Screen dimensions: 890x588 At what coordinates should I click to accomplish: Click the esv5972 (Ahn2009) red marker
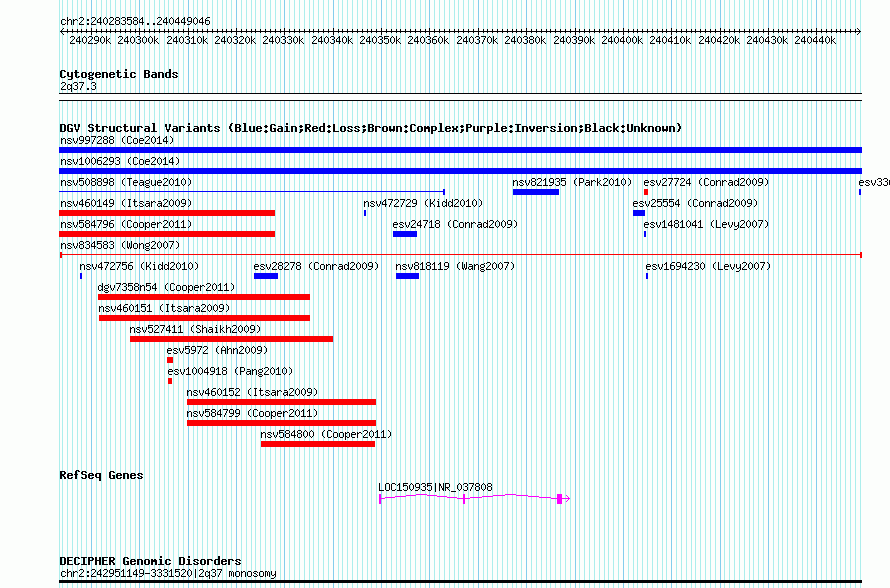point(170,360)
